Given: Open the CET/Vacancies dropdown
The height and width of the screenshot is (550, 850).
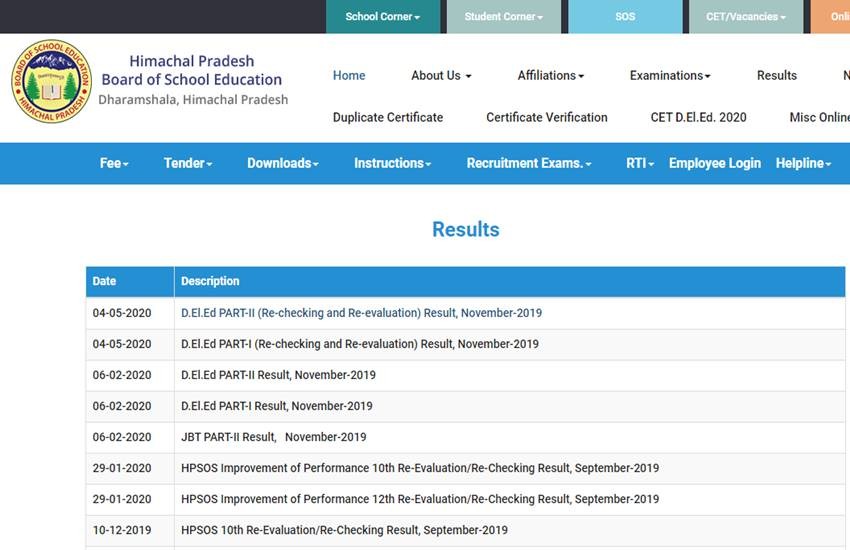Looking at the screenshot, I should pyautogui.click(x=745, y=17).
